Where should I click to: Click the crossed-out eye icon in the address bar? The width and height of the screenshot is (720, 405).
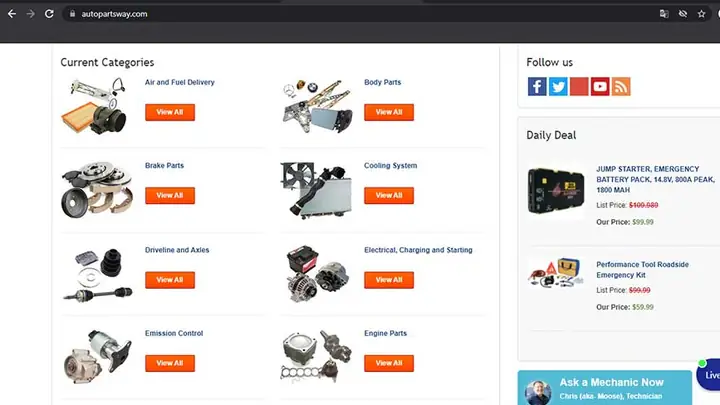pyautogui.click(x=683, y=14)
